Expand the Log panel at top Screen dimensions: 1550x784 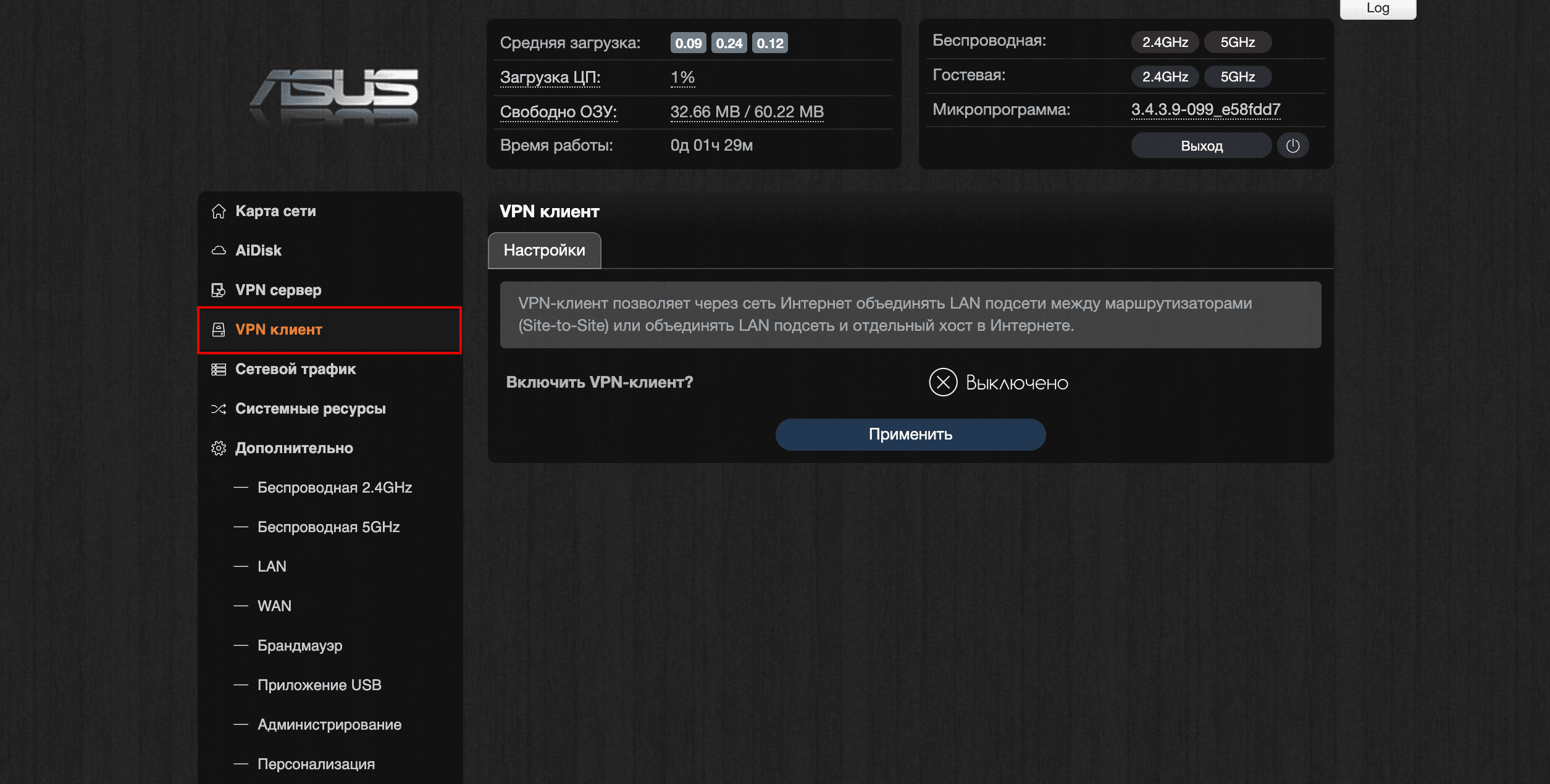pyautogui.click(x=1377, y=9)
